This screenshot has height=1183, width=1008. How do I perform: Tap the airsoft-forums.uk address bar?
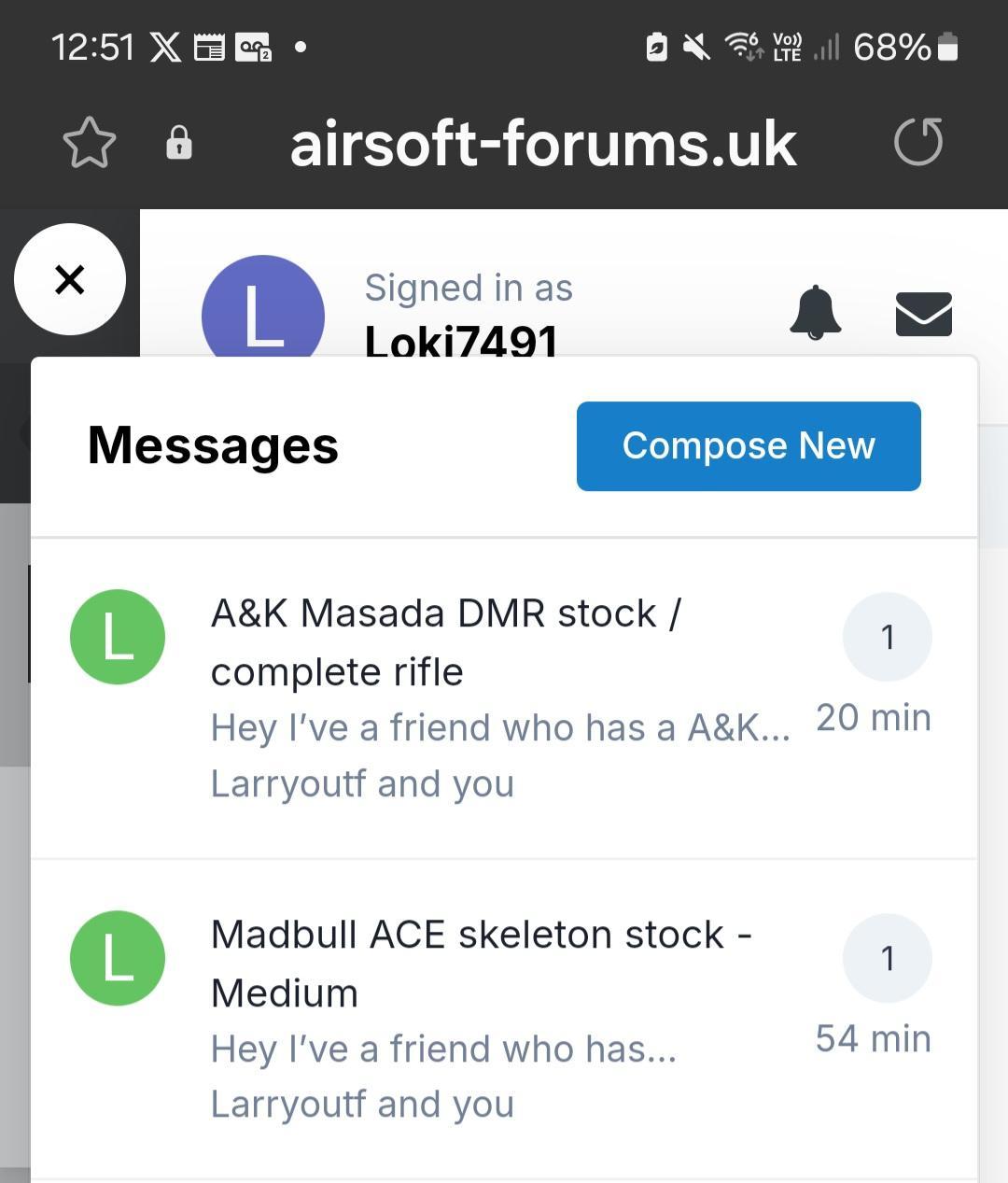[x=543, y=145]
